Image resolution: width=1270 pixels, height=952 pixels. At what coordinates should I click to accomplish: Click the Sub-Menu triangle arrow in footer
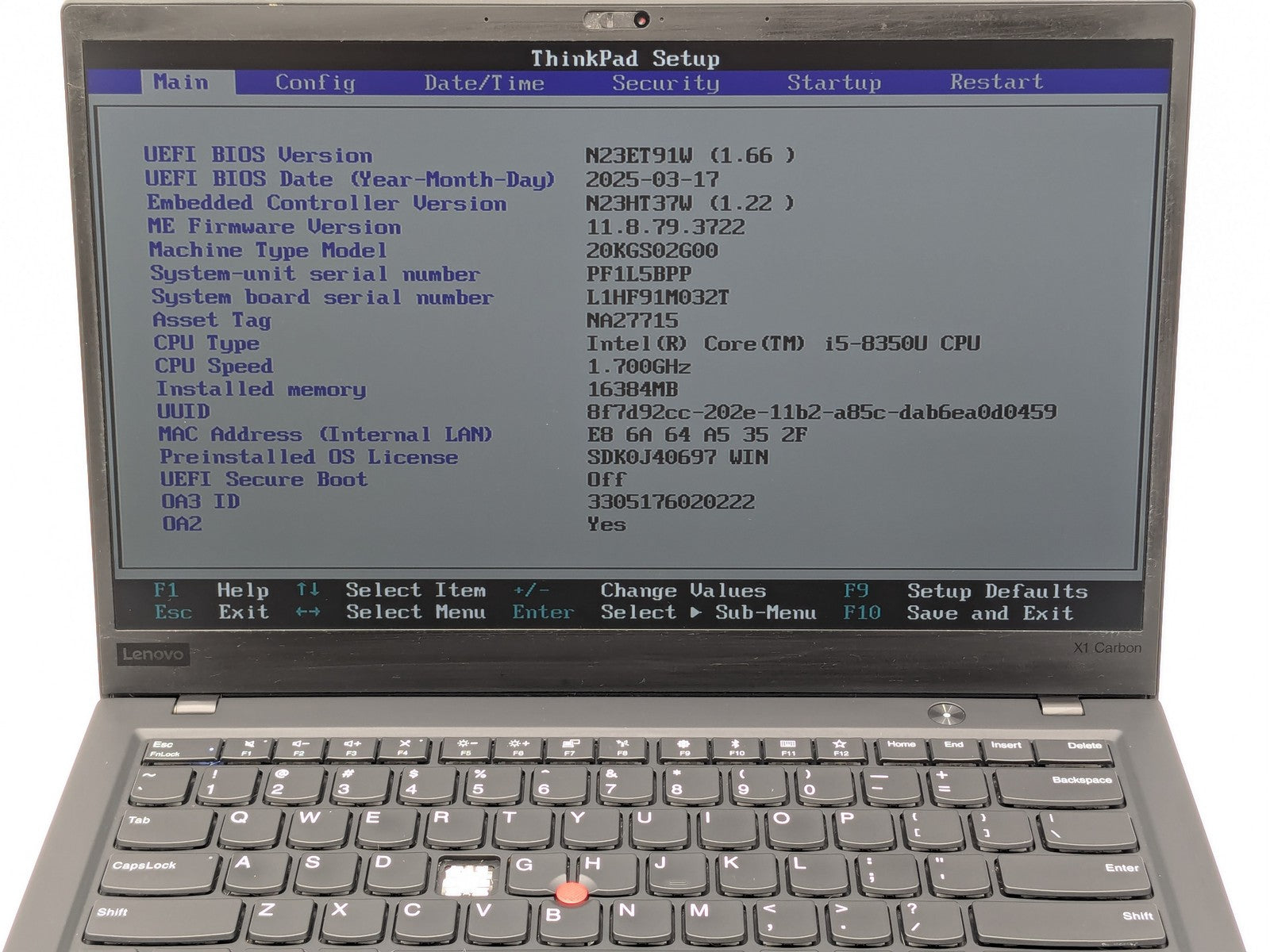(x=696, y=613)
